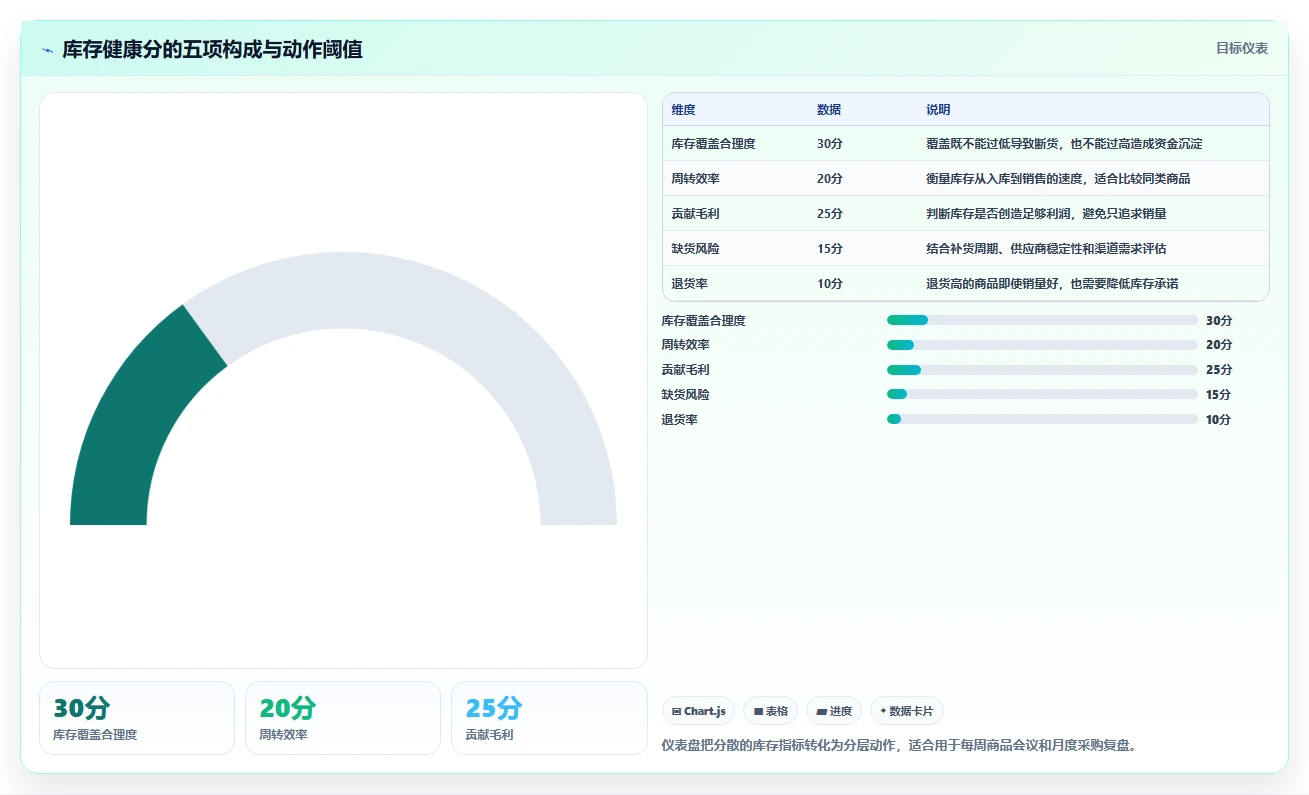Click description 结合补货周期、供应商稳定性

point(1046,249)
